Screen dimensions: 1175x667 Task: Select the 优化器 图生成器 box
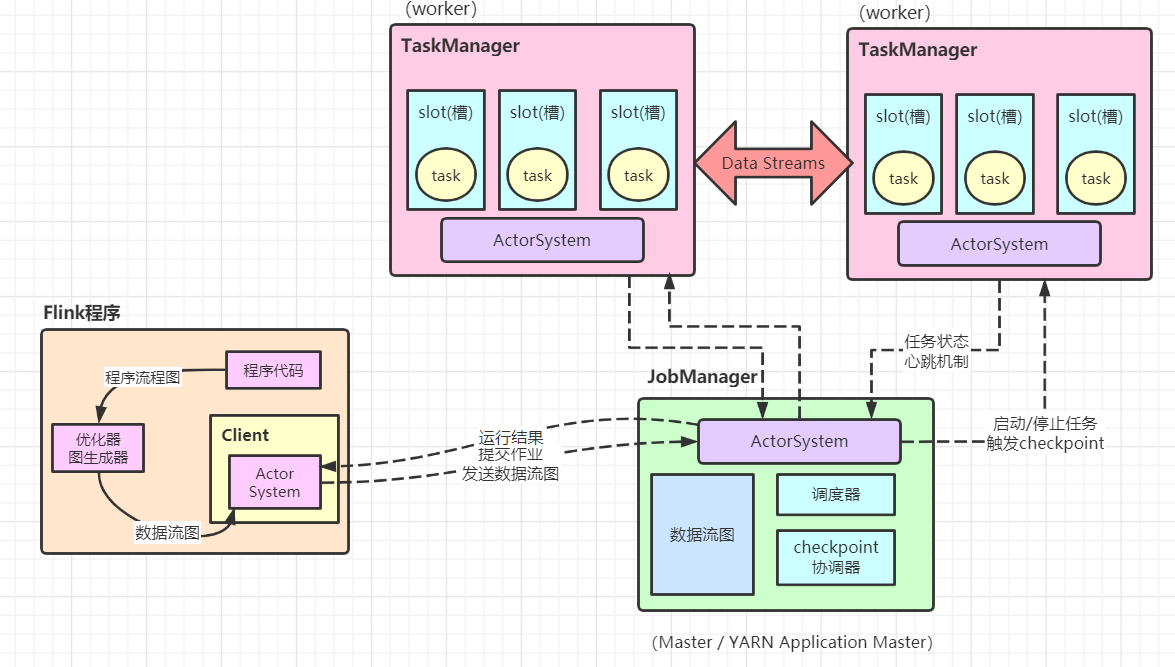(97, 448)
